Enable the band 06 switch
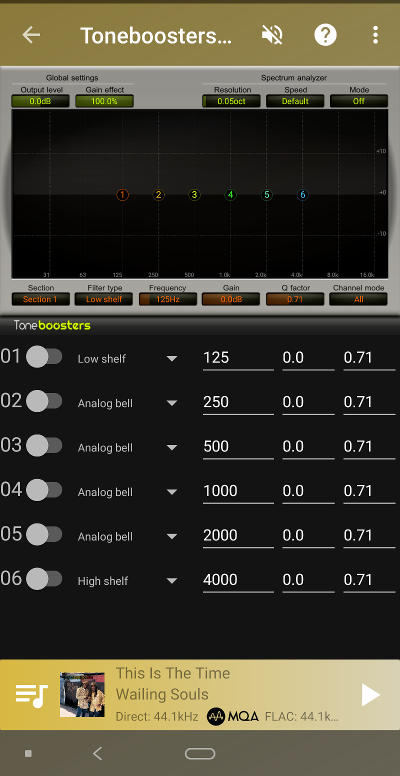 pos(44,579)
